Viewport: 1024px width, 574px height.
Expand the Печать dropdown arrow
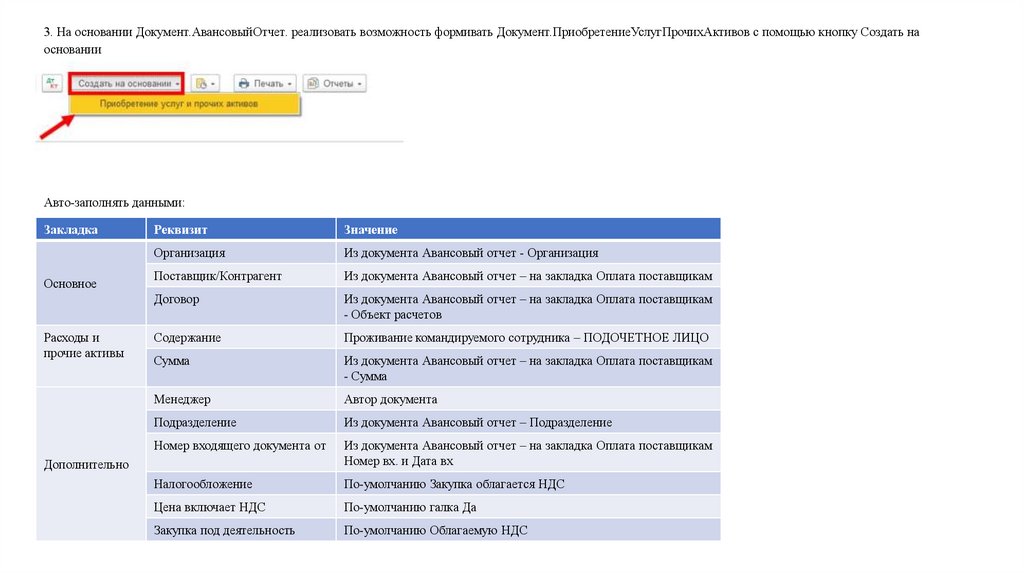tap(289, 84)
